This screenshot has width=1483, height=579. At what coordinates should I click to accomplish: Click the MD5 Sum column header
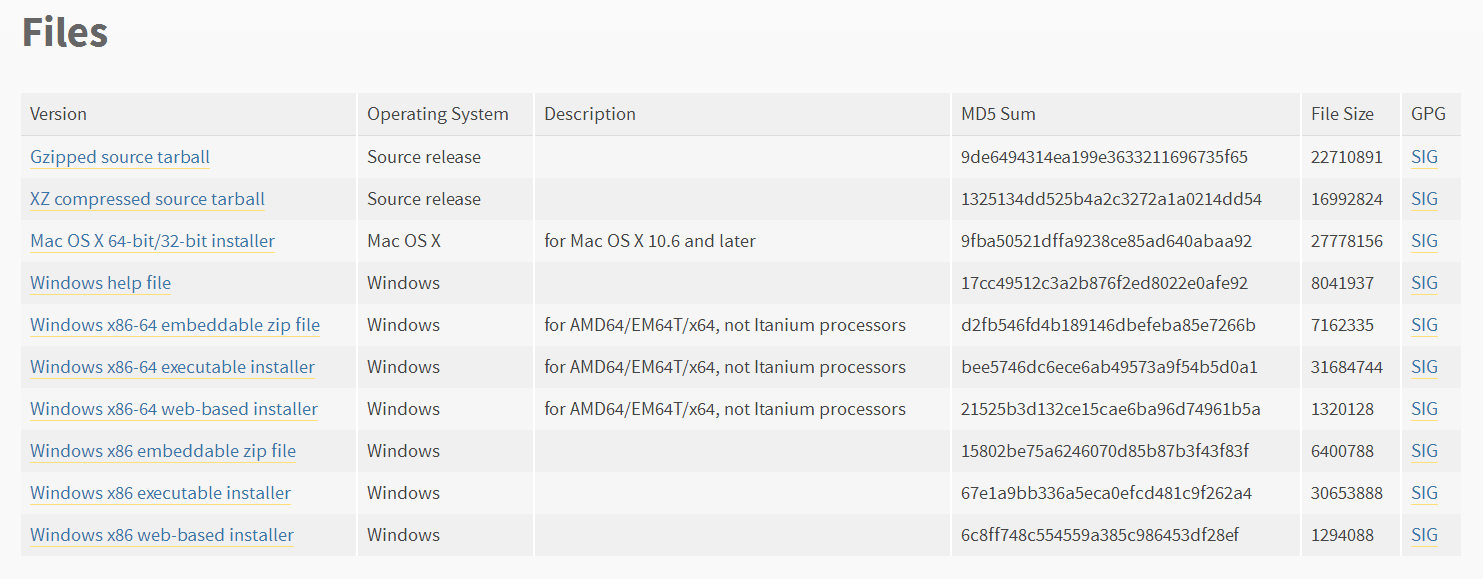[x=998, y=114]
